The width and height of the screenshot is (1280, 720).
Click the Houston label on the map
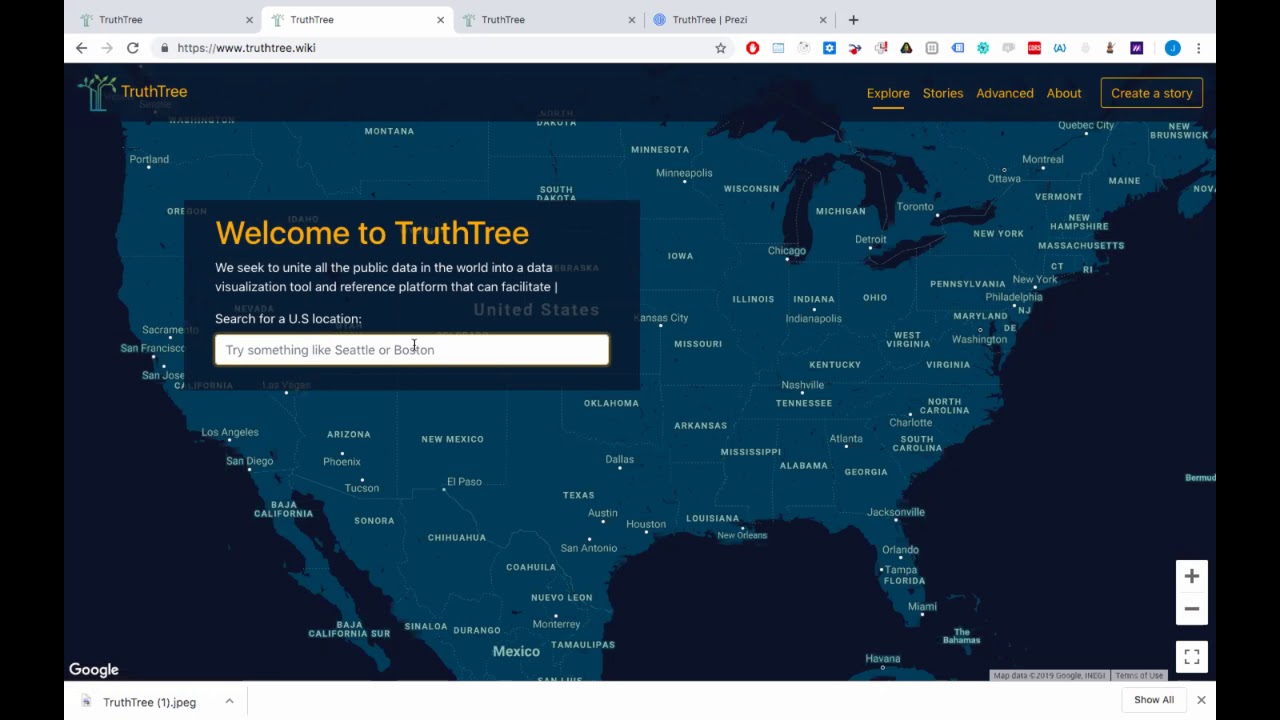click(646, 524)
